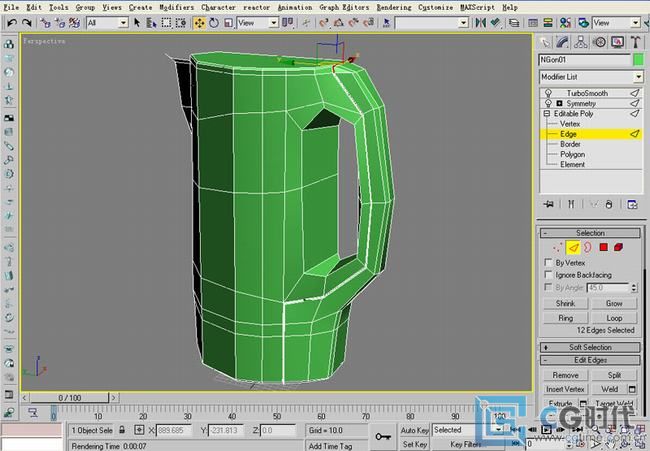Expand the Symmetry modifier plus box

tap(559, 103)
